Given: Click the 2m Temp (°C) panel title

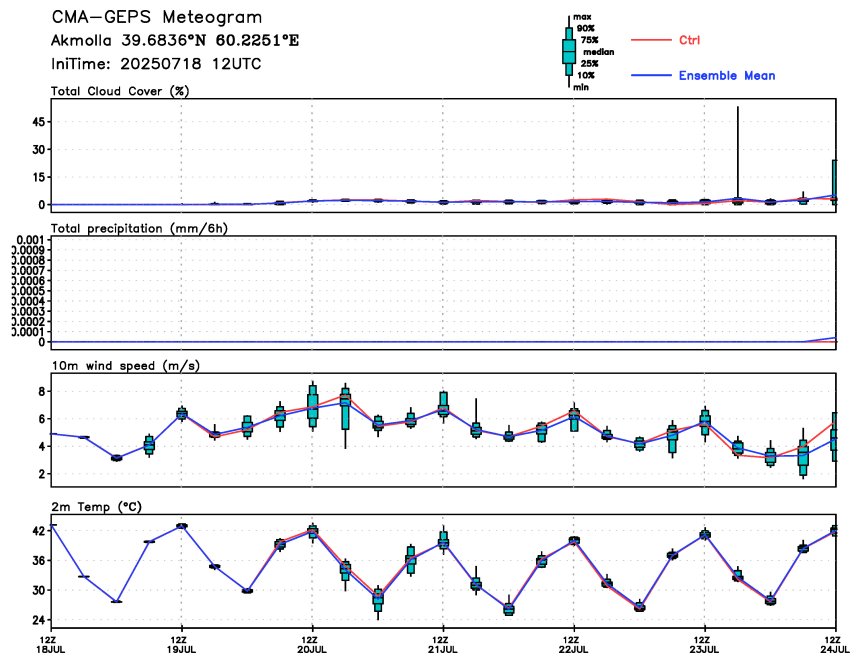Looking at the screenshot, I should pos(97,507).
